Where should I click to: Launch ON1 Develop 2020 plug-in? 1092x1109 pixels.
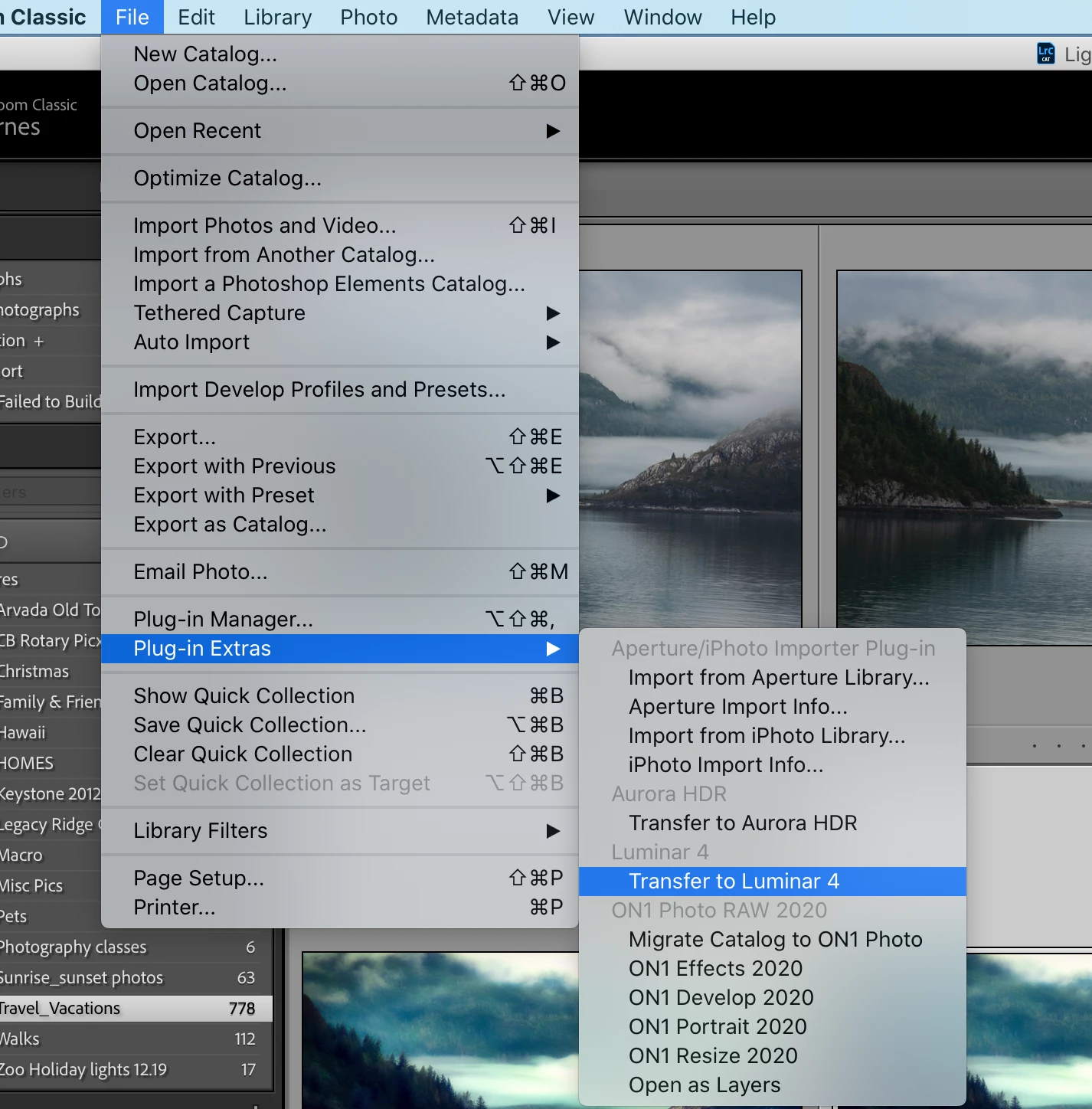point(773,997)
